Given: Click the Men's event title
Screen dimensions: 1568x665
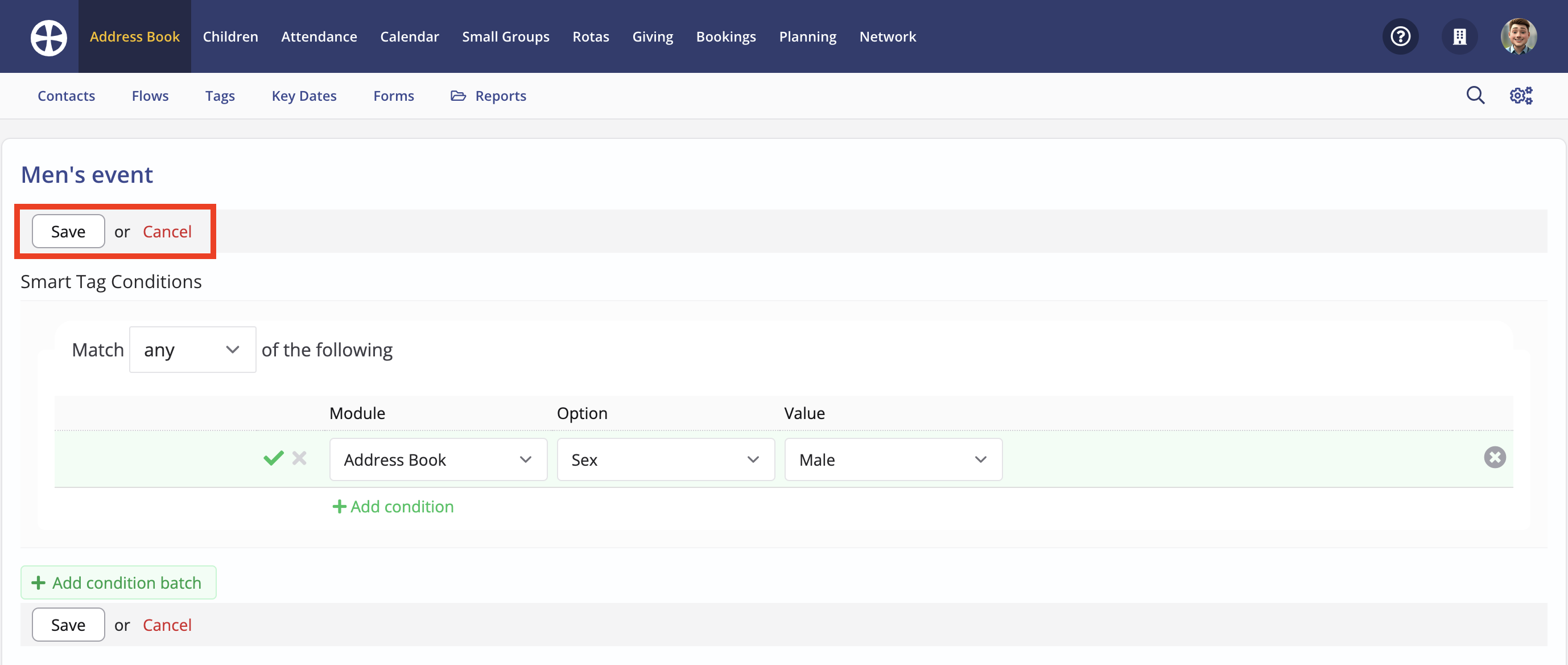Looking at the screenshot, I should coord(87,175).
